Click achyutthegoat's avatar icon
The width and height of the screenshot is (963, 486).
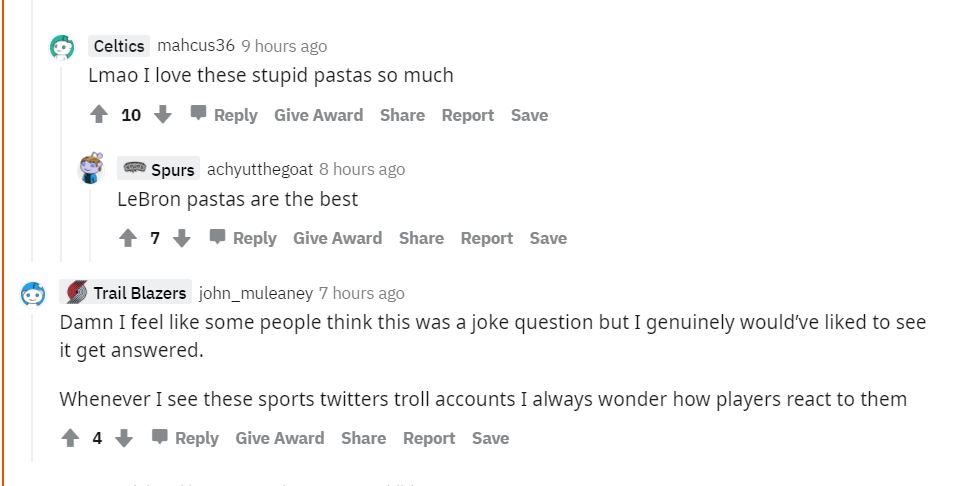(91, 169)
